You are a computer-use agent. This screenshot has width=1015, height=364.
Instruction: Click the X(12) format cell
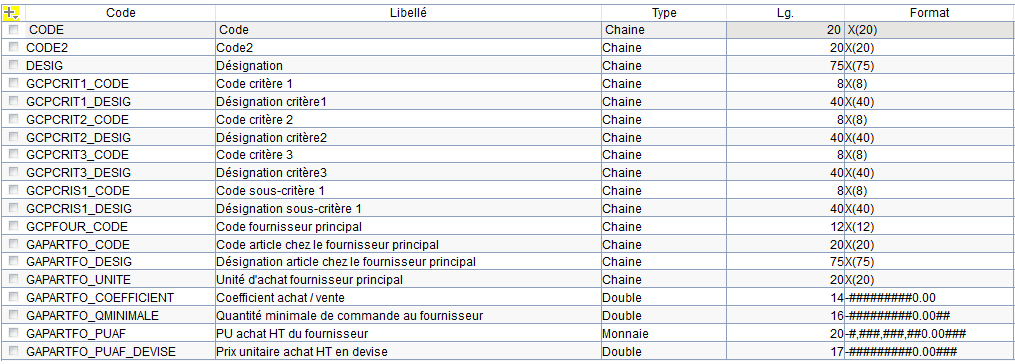click(x=929, y=226)
